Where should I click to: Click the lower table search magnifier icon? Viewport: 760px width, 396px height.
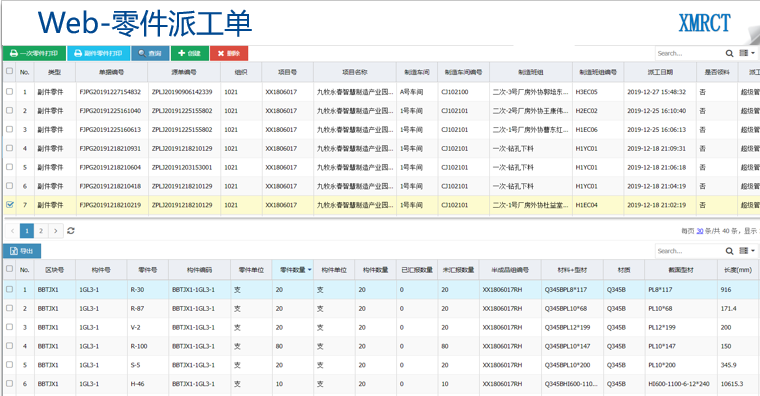click(729, 251)
